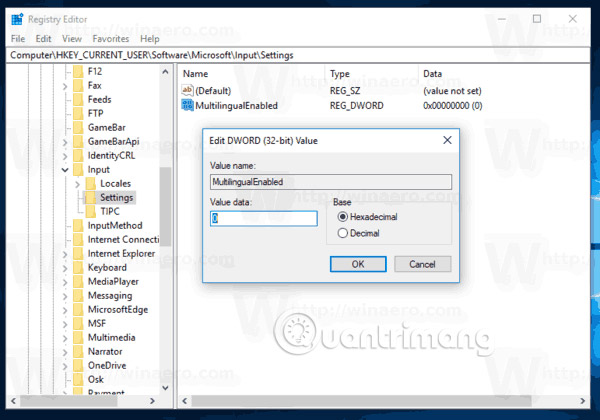
Task: Select the Osk folder icon
Action: pos(78,379)
